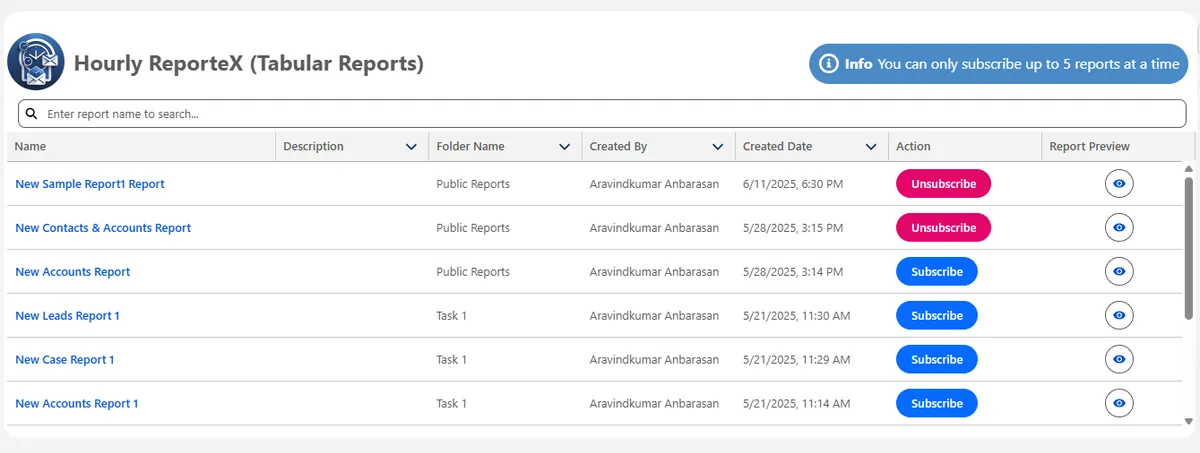This screenshot has width=1200, height=453.
Task: Open the New Accounts Report 1 link
Action: [77, 404]
